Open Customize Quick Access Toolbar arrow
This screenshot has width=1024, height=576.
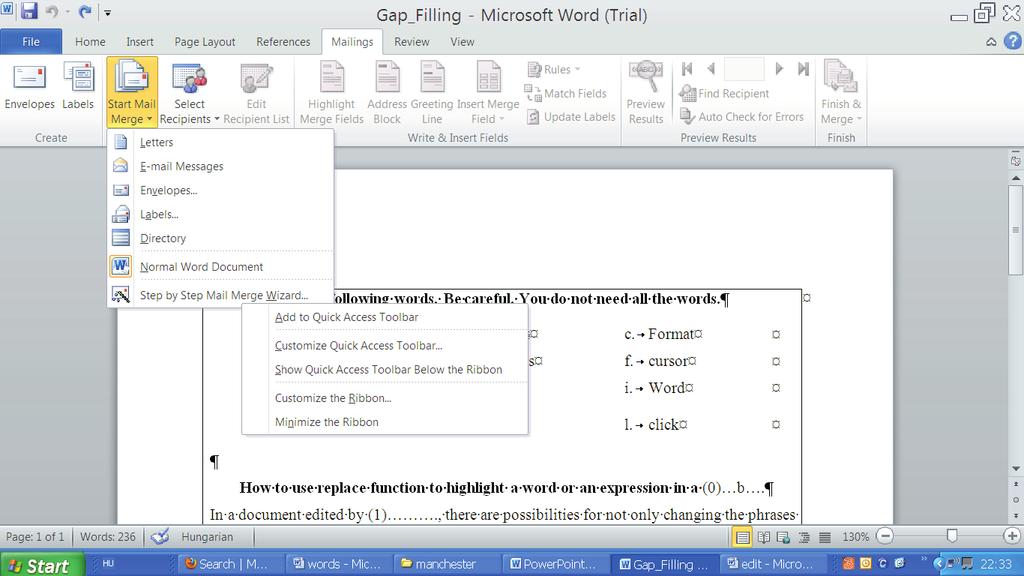coord(108,12)
